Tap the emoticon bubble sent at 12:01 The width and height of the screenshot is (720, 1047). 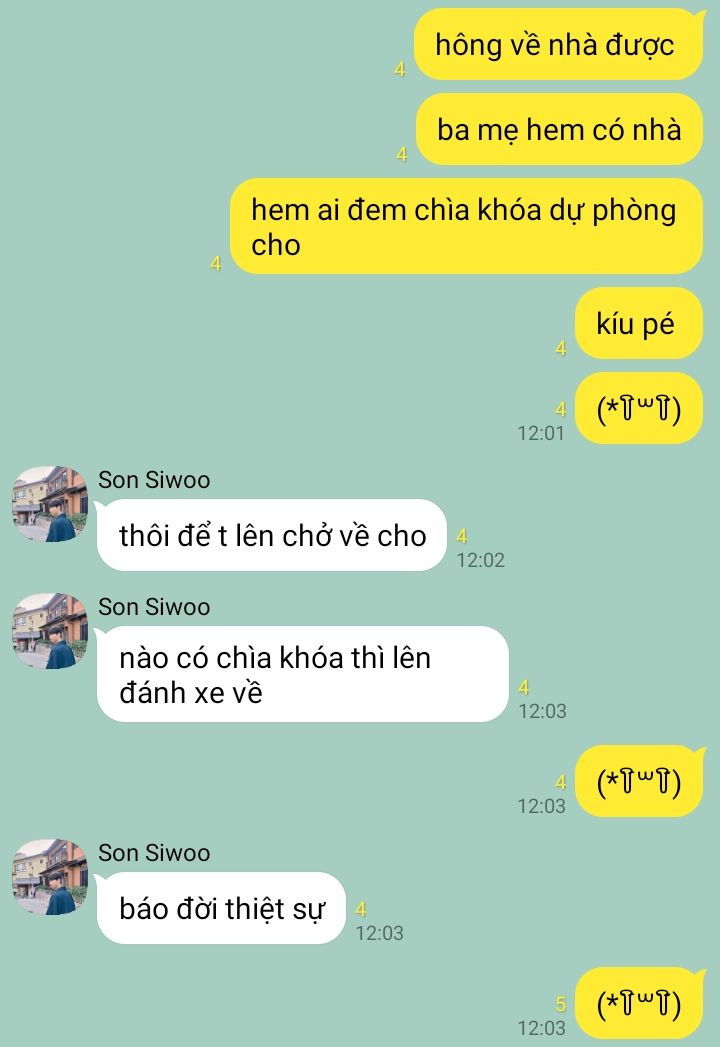tap(639, 408)
